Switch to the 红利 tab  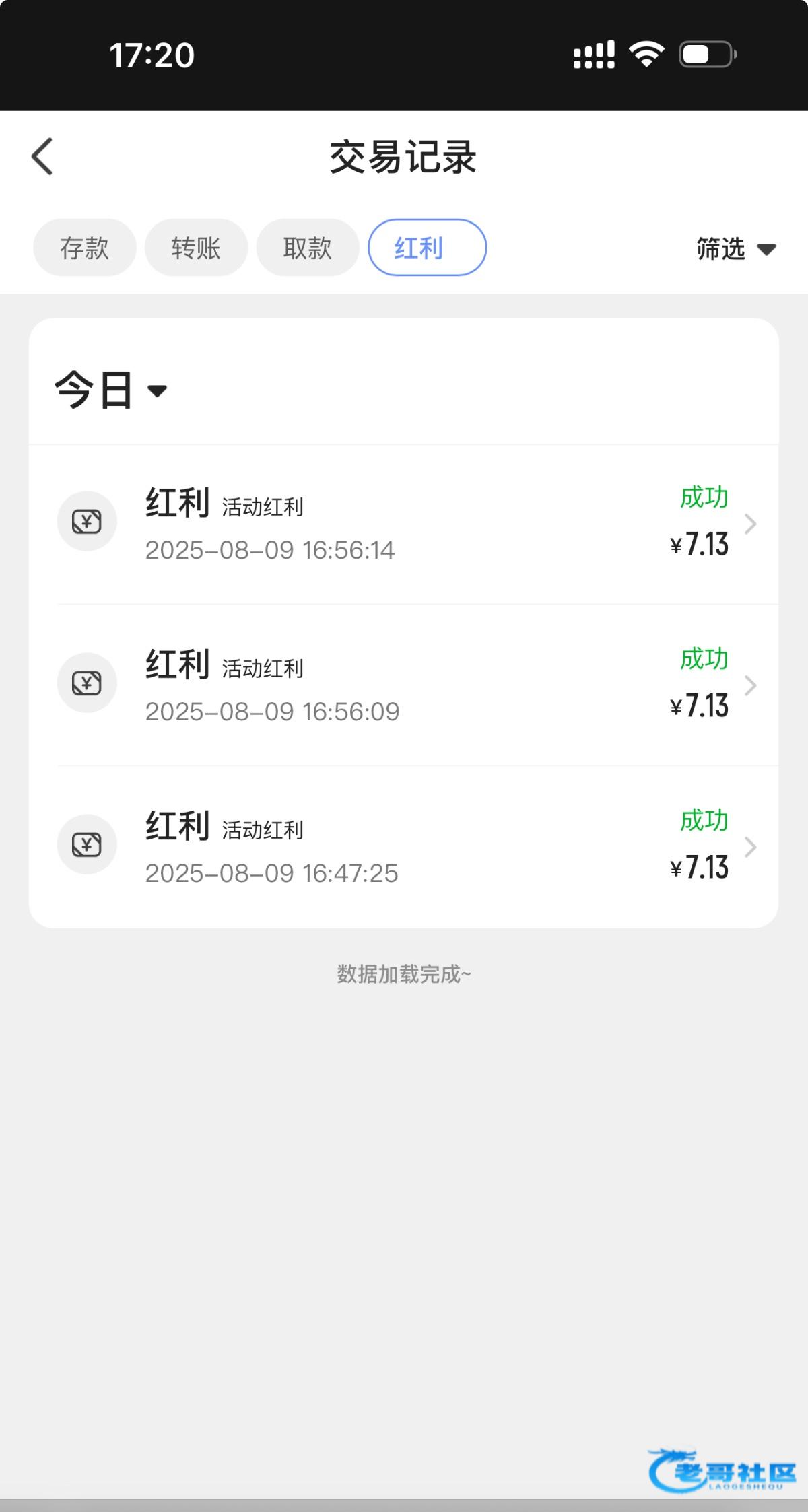point(427,248)
